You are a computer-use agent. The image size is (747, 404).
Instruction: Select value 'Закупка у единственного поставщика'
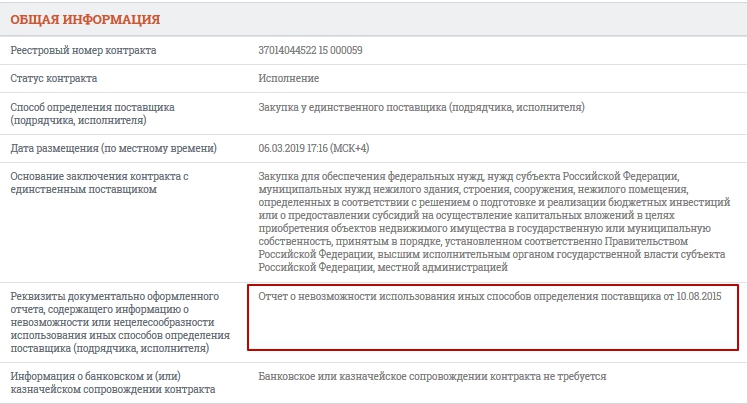422,107
